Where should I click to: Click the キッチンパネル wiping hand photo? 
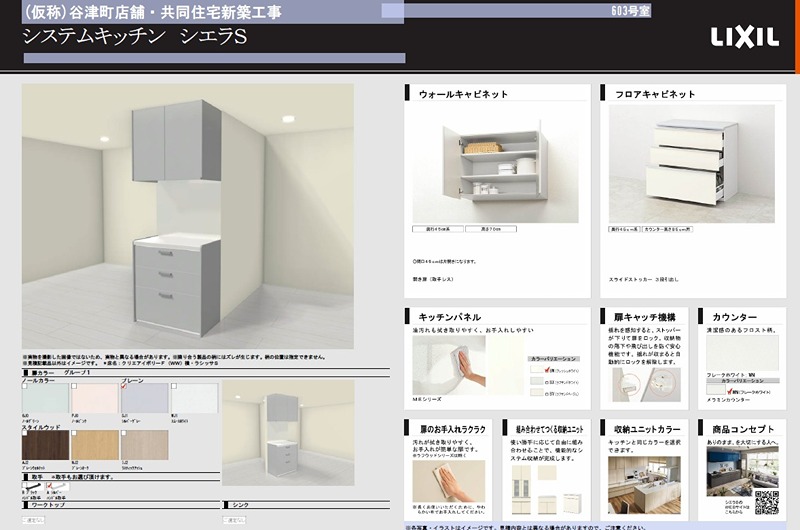pos(449,365)
